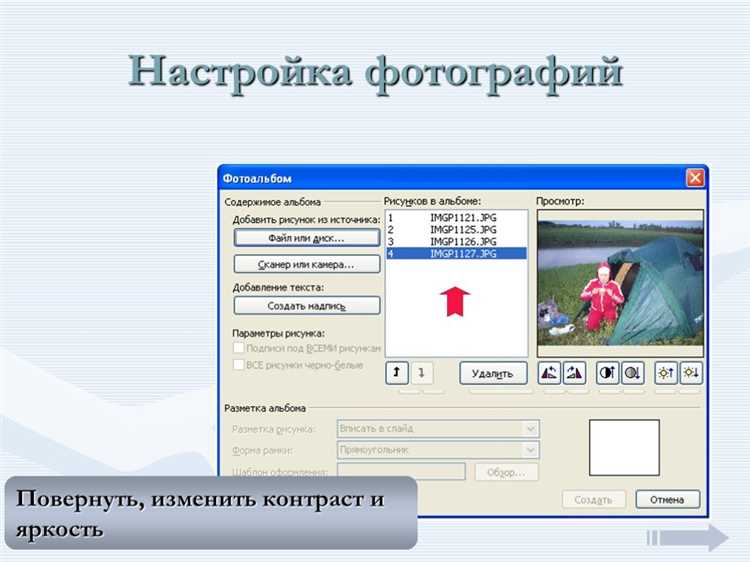The image size is (750, 562).
Task: Click the tent photo preview
Action: tap(620, 283)
